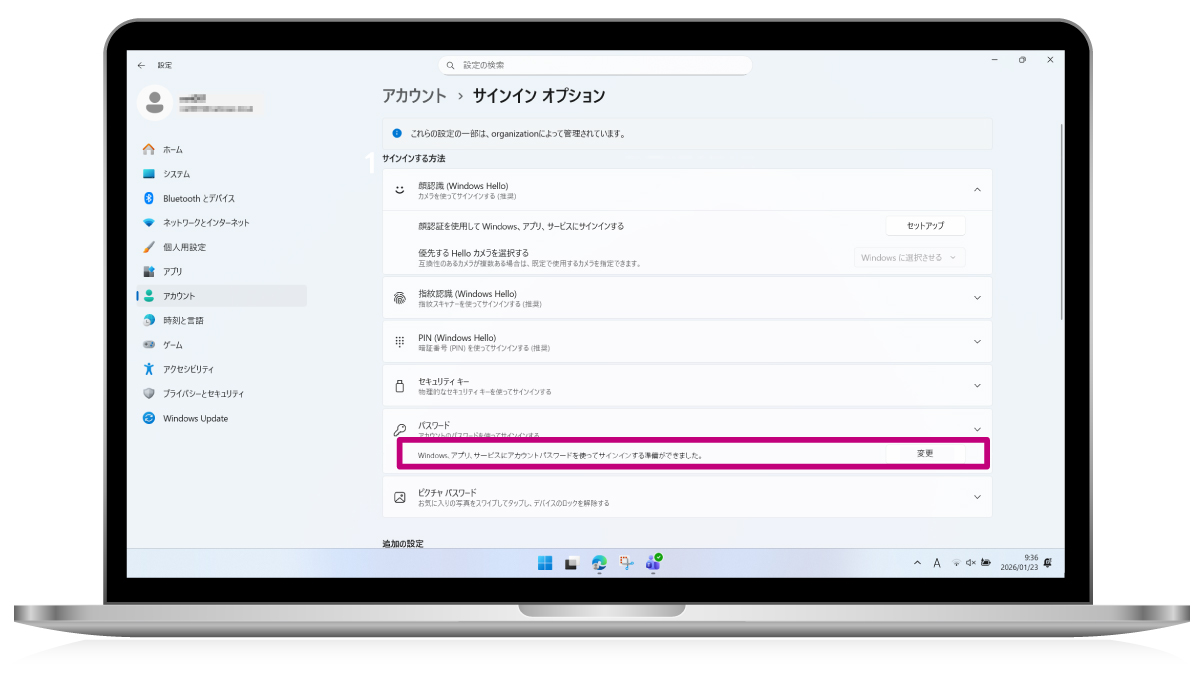Click the アクセシビリティ person icon
The image size is (1200, 700).
pyautogui.click(x=149, y=369)
